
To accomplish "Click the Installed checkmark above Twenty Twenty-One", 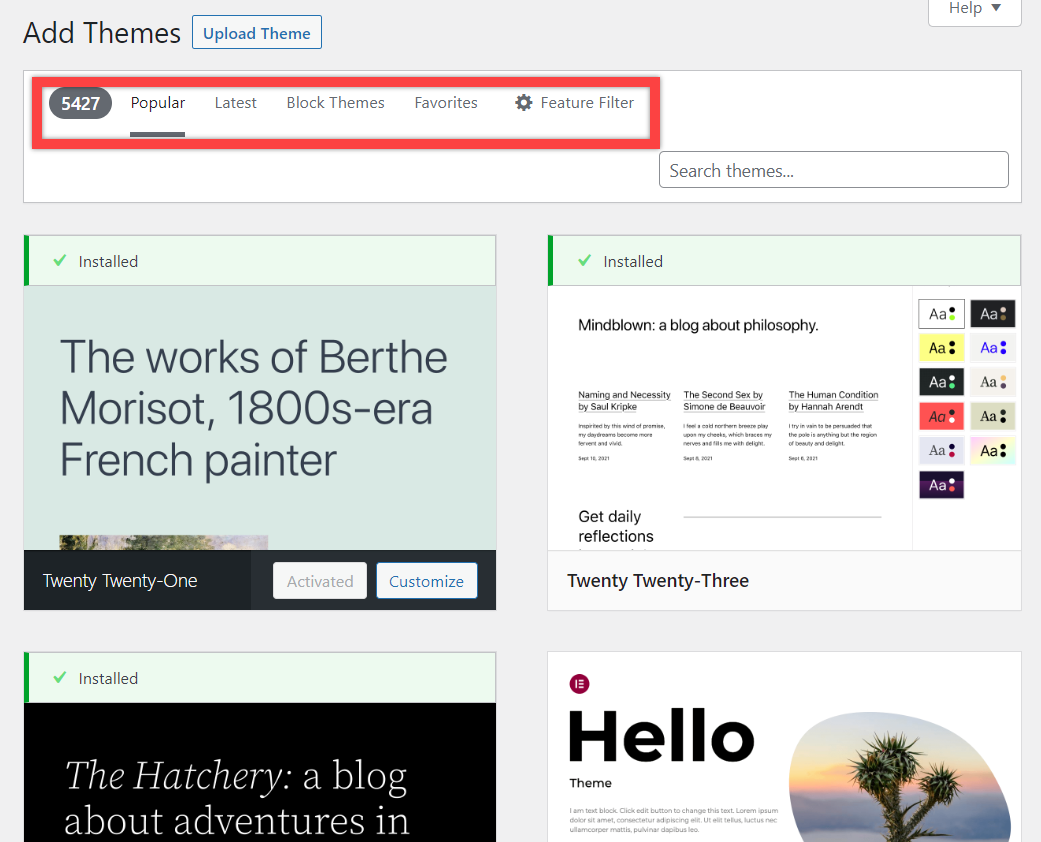I will tap(60, 260).
